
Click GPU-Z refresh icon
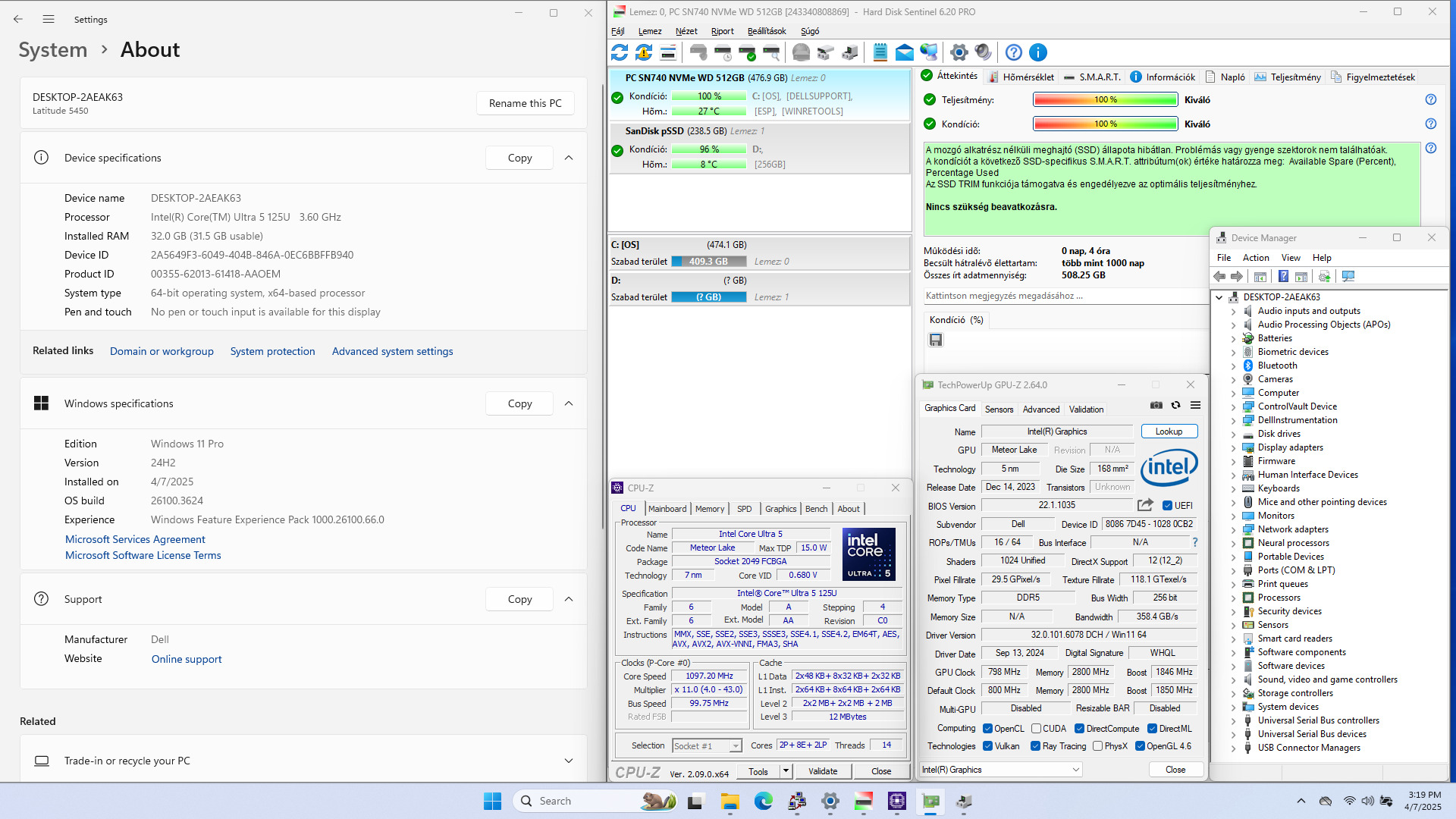pos(1175,405)
